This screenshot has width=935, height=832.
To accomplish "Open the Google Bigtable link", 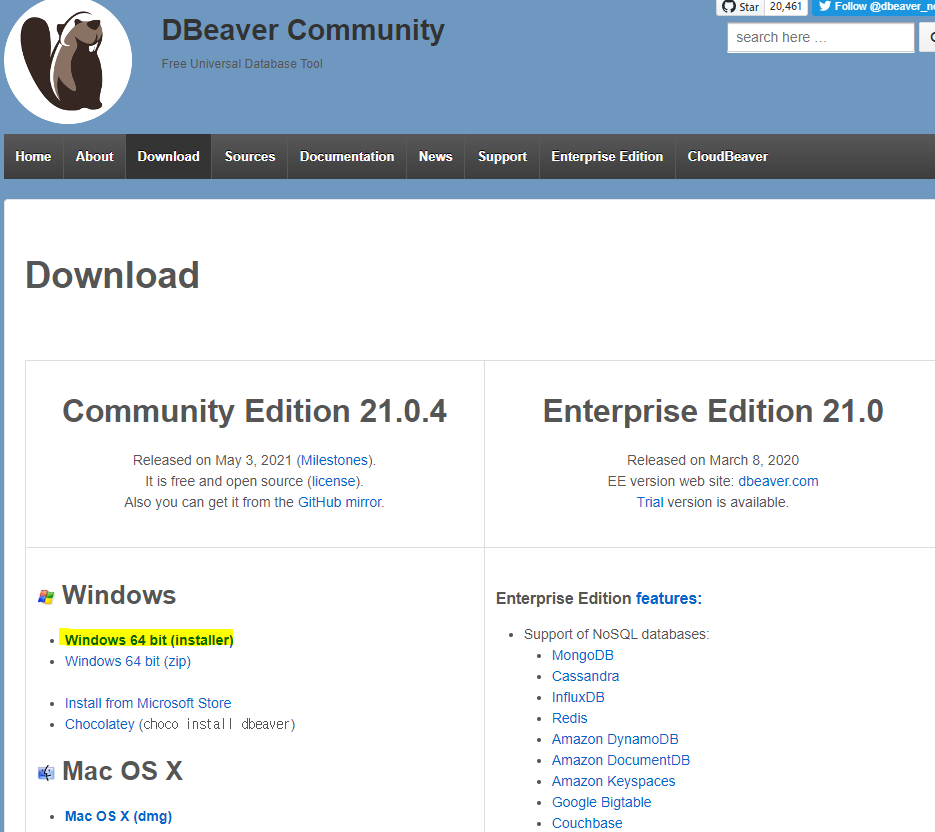I will click(601, 802).
